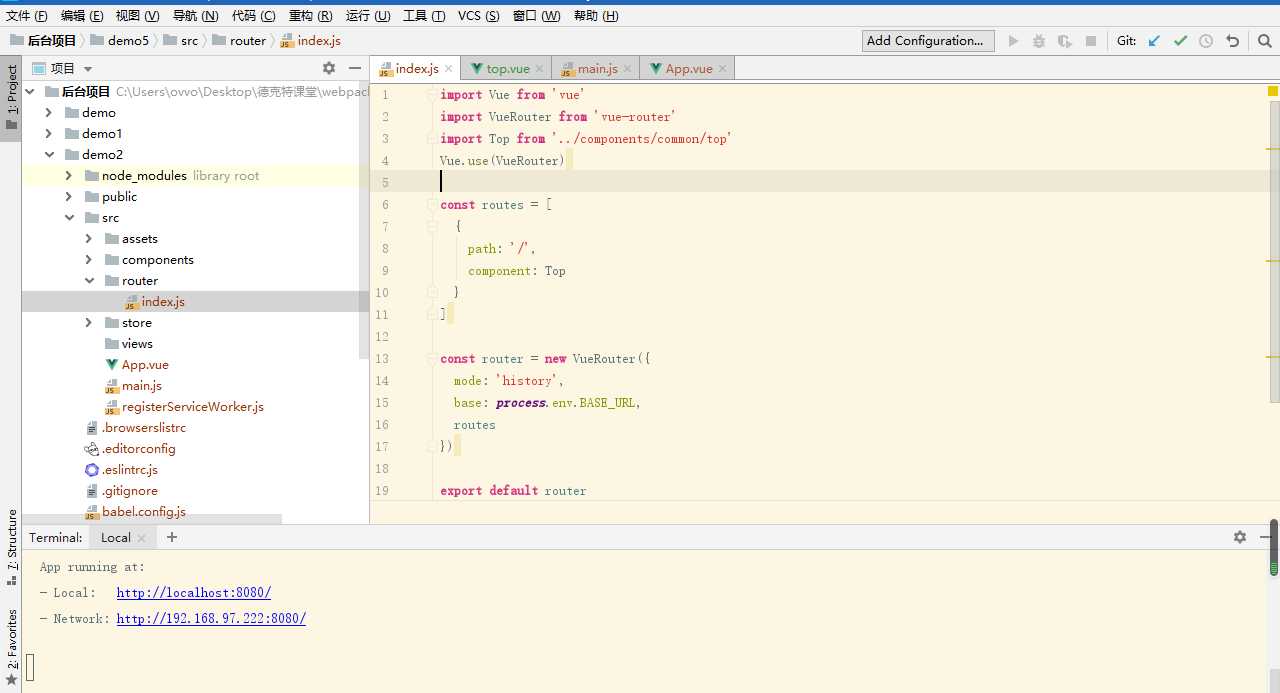The width and height of the screenshot is (1280, 693).
Task: Click the Git Rollback undo arrow
Action: click(x=1233, y=41)
